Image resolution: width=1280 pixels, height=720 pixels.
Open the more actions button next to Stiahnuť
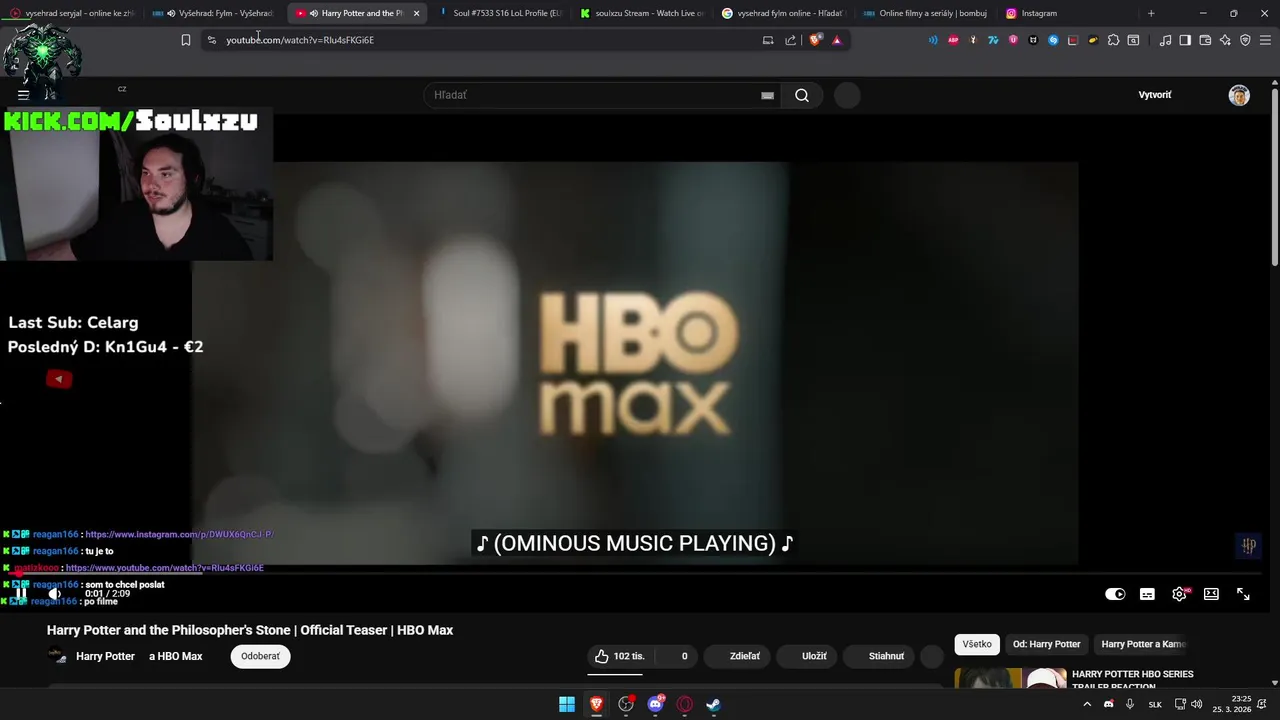[x=931, y=656]
